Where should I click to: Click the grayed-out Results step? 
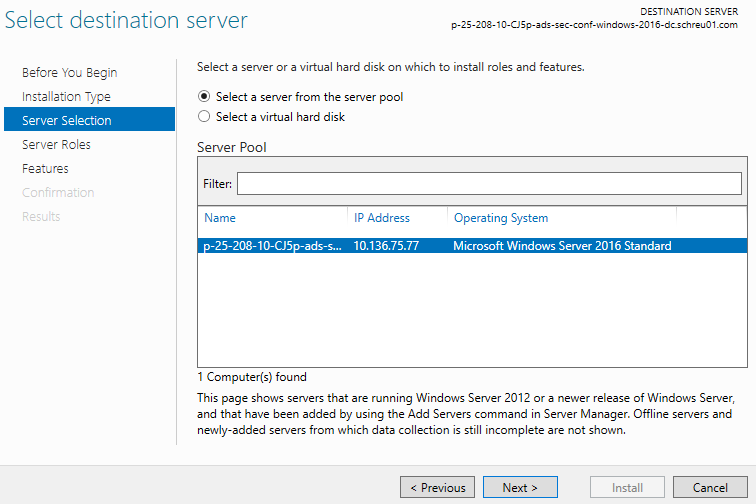click(41, 217)
